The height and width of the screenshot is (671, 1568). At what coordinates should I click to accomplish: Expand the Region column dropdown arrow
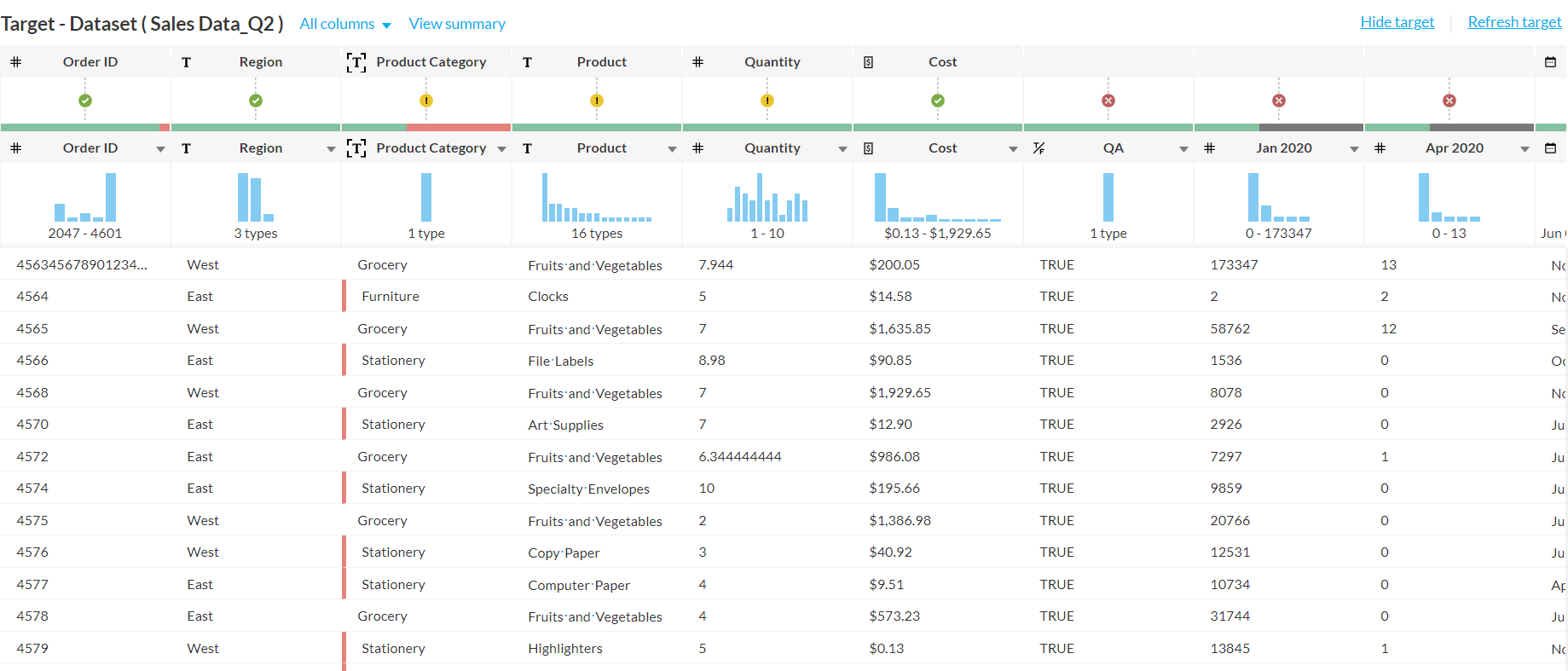coord(331,149)
